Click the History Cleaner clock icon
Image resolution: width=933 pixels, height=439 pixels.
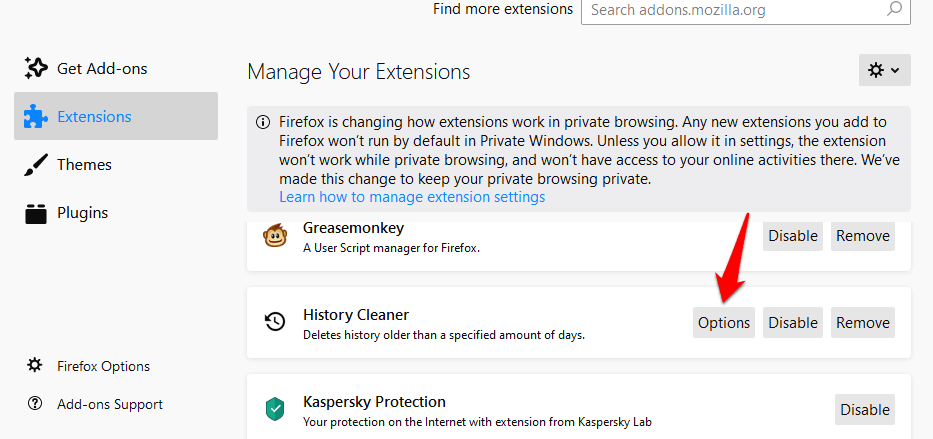274,322
